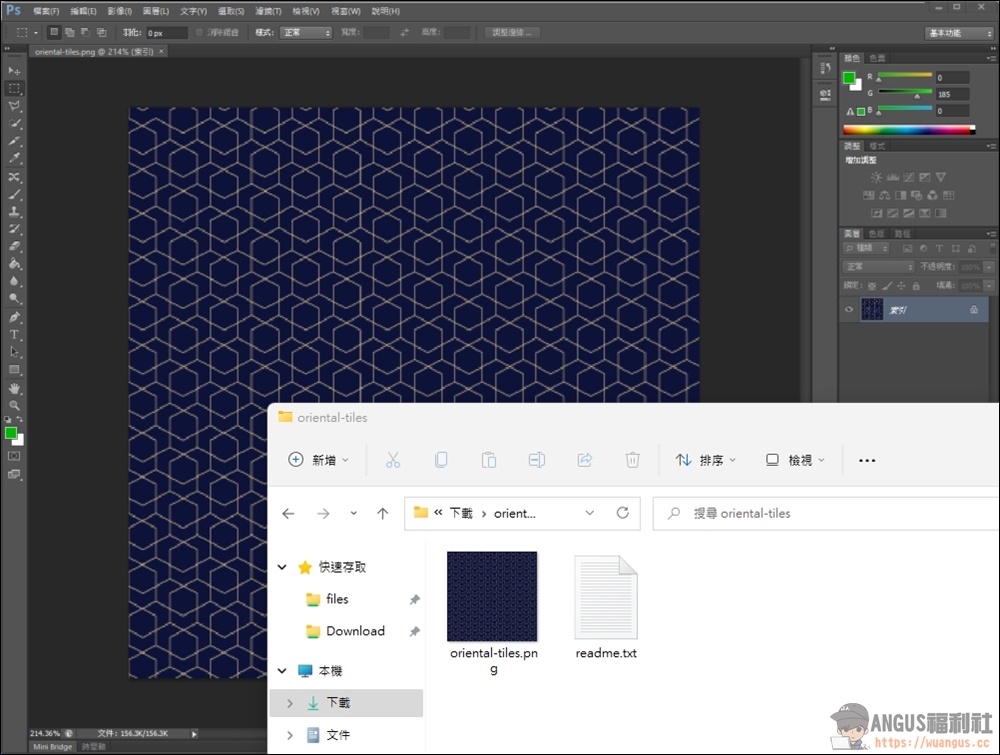Select the Lasso tool
The width and height of the screenshot is (1000, 755).
click(x=14, y=106)
